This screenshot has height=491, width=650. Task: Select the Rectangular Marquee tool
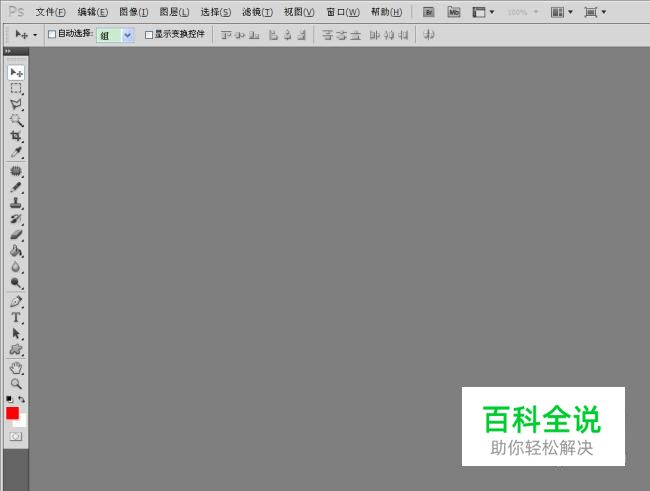click(16, 88)
